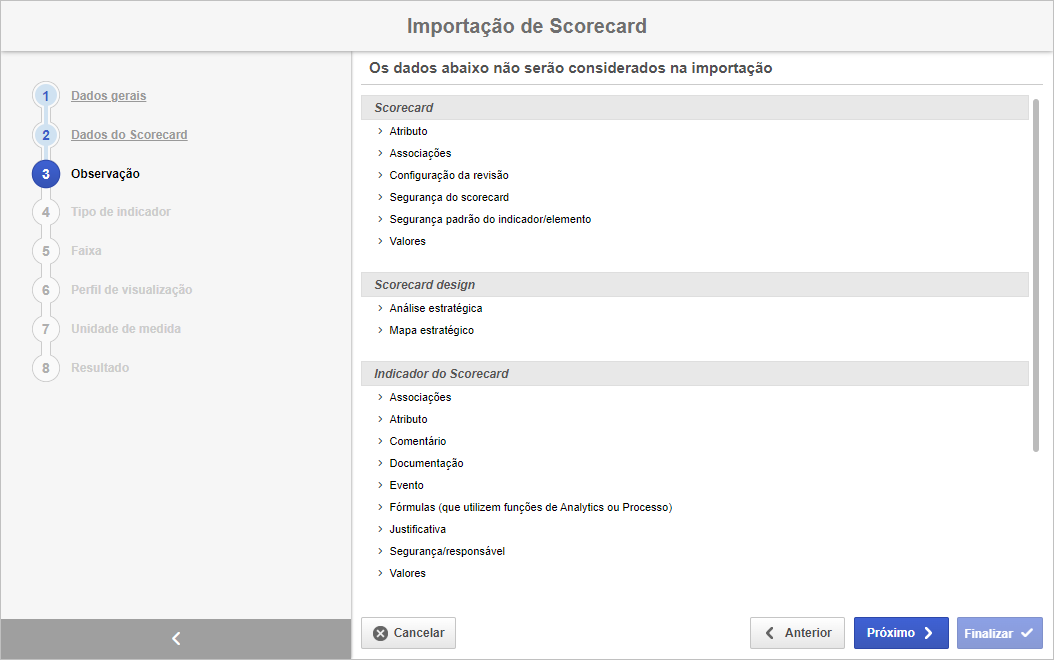Go back with the Anterior button

(x=797, y=633)
